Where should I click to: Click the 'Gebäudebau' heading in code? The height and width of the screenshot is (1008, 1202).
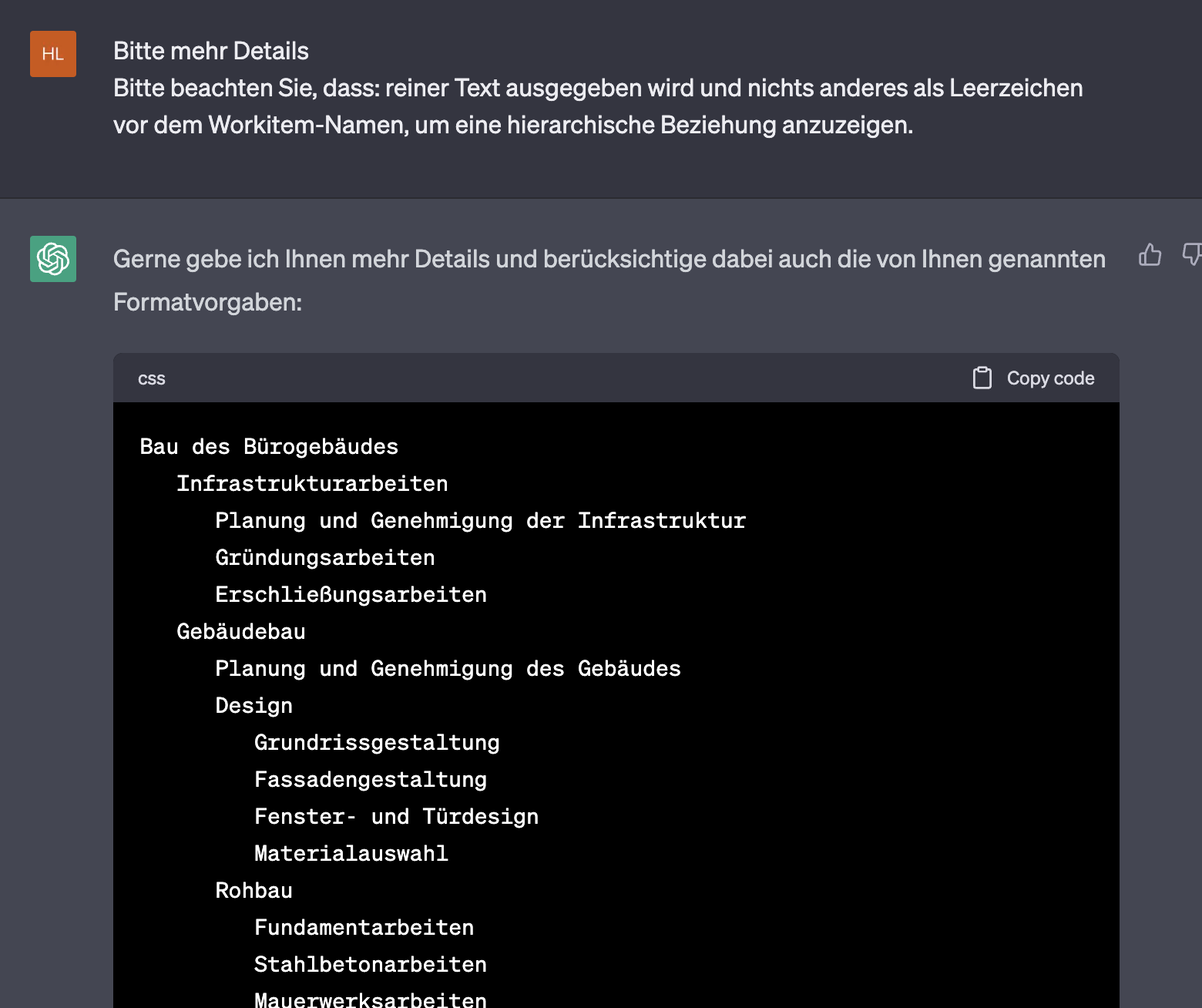tap(241, 632)
